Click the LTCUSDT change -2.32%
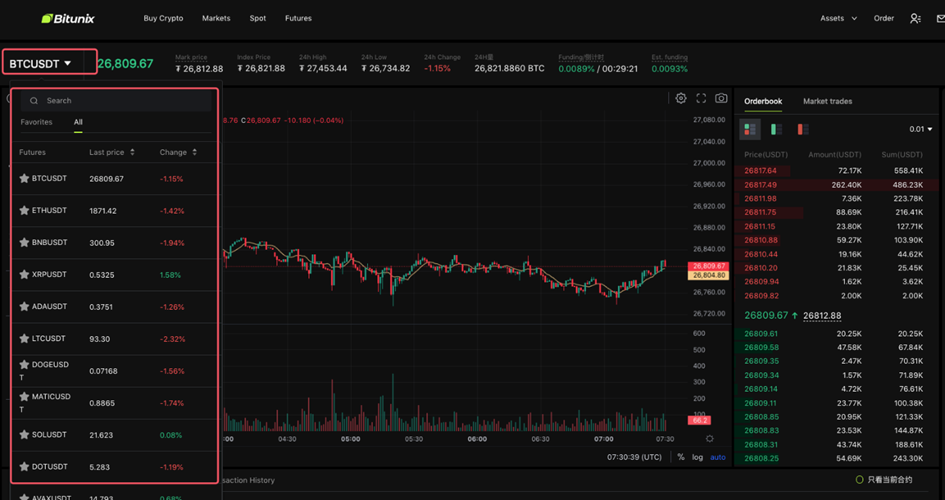The height and width of the screenshot is (500, 945). tap(172, 339)
